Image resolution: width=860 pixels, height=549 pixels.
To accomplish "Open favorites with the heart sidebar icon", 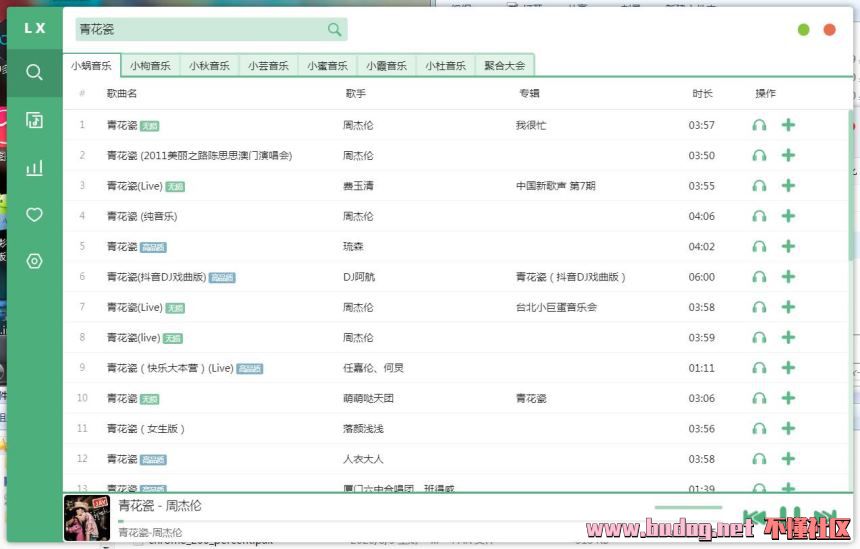I will pos(34,214).
